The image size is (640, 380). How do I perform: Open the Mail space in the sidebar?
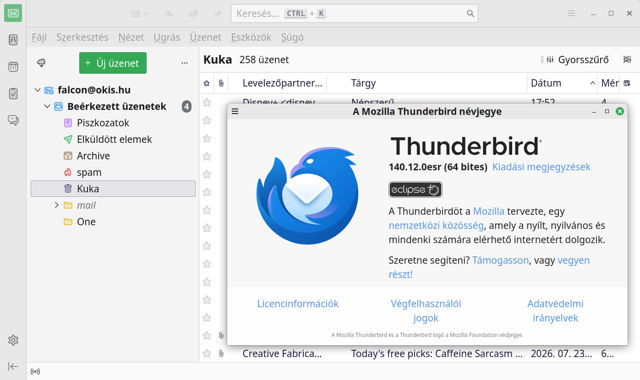(13, 13)
